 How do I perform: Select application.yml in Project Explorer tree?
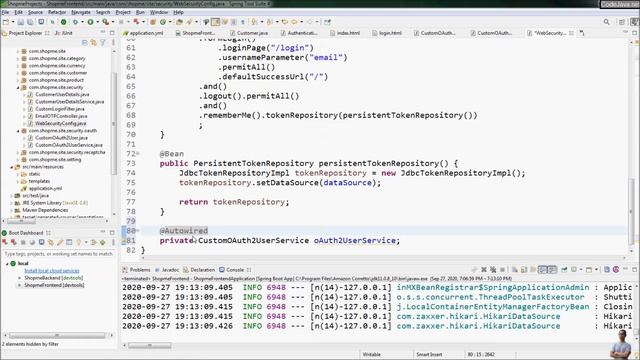[45, 189]
